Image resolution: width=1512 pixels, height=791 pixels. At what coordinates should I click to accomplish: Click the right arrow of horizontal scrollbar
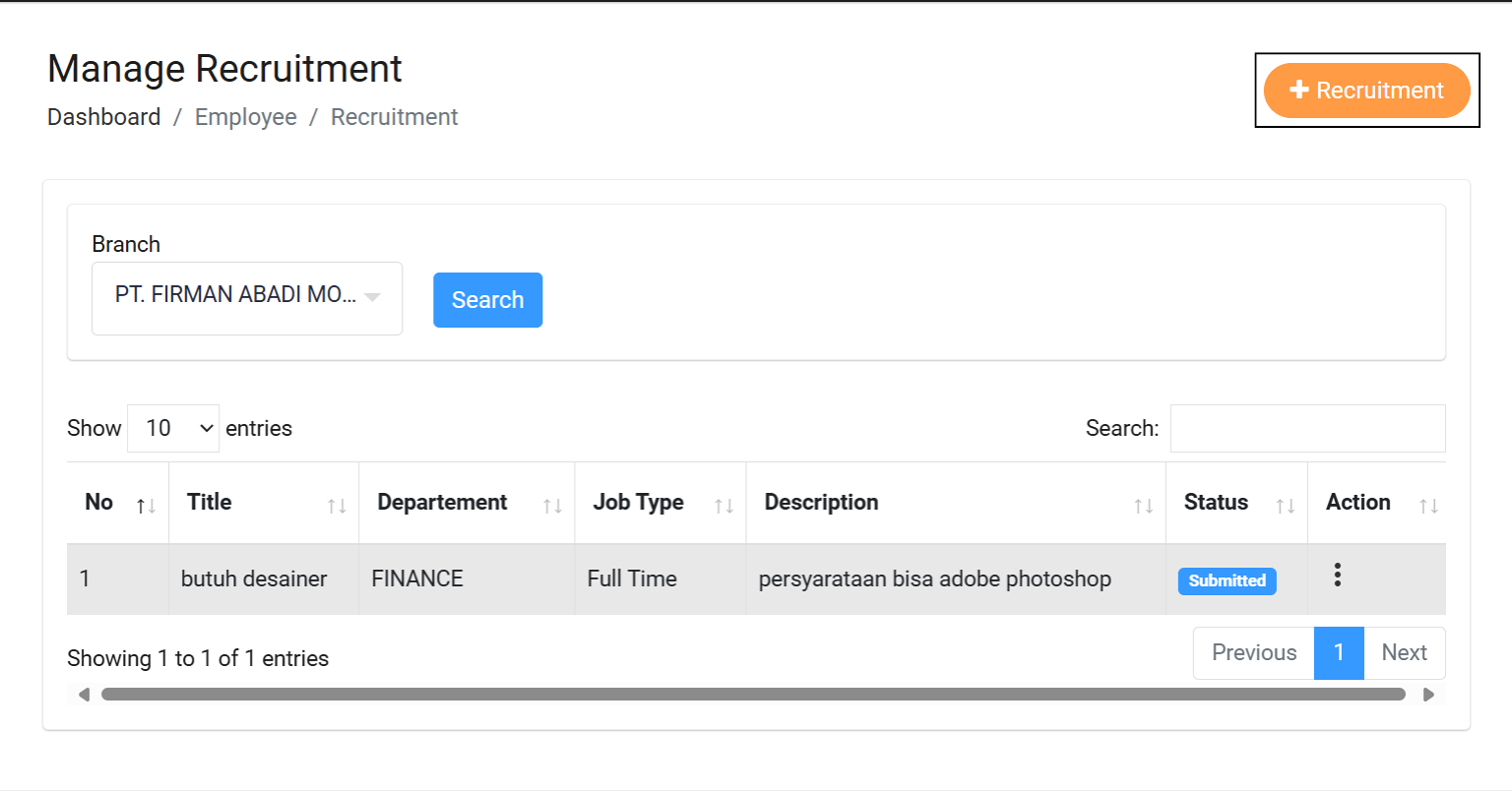(x=1428, y=695)
